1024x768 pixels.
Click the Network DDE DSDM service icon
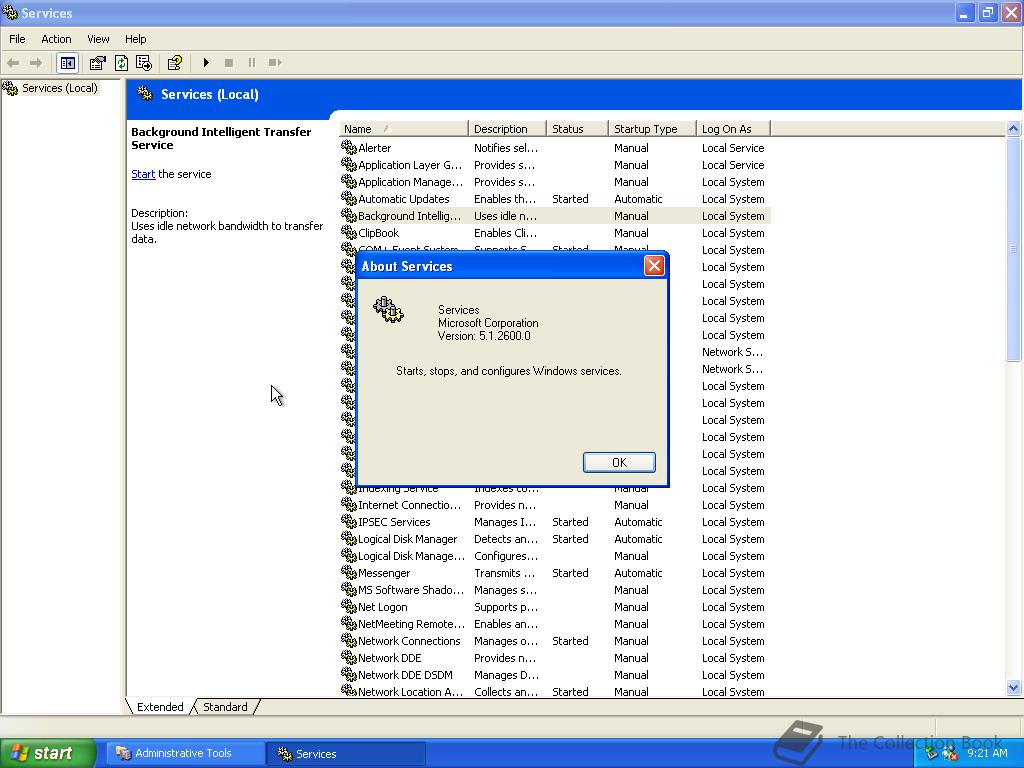pyautogui.click(x=349, y=675)
